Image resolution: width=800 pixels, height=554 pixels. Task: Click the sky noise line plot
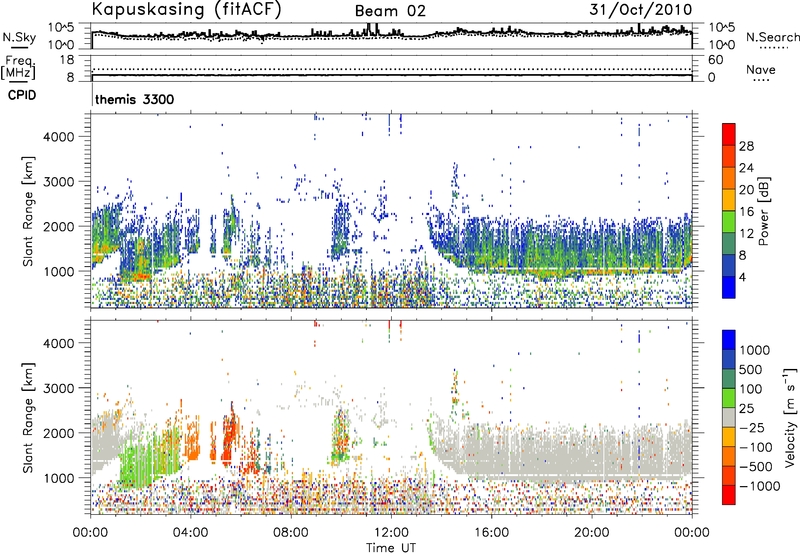coord(392,36)
